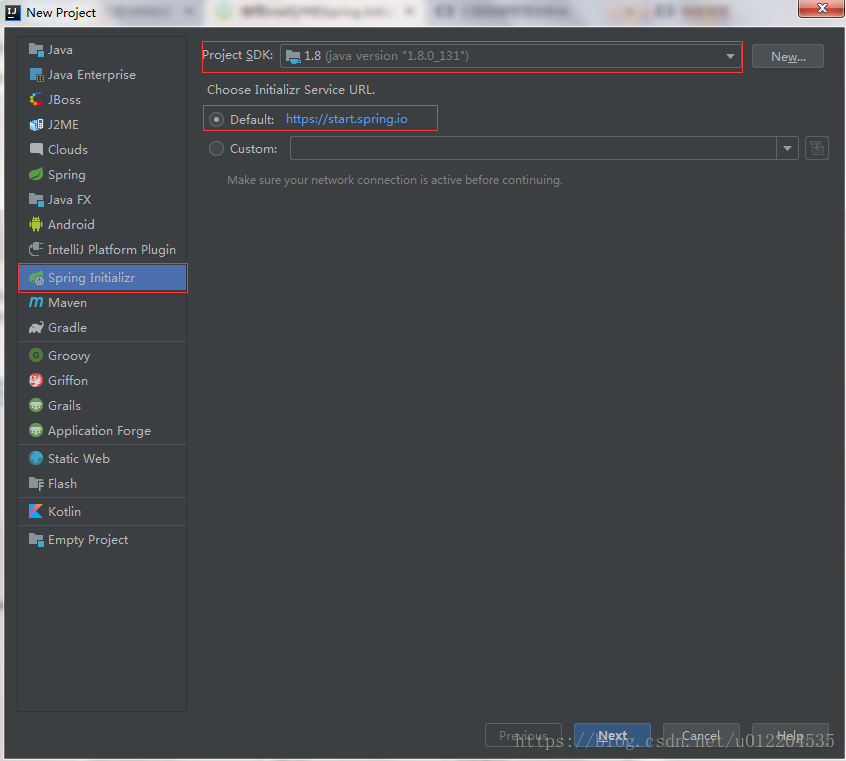Expand the Custom URL history dropdown arrow
846x761 pixels.
click(x=787, y=148)
